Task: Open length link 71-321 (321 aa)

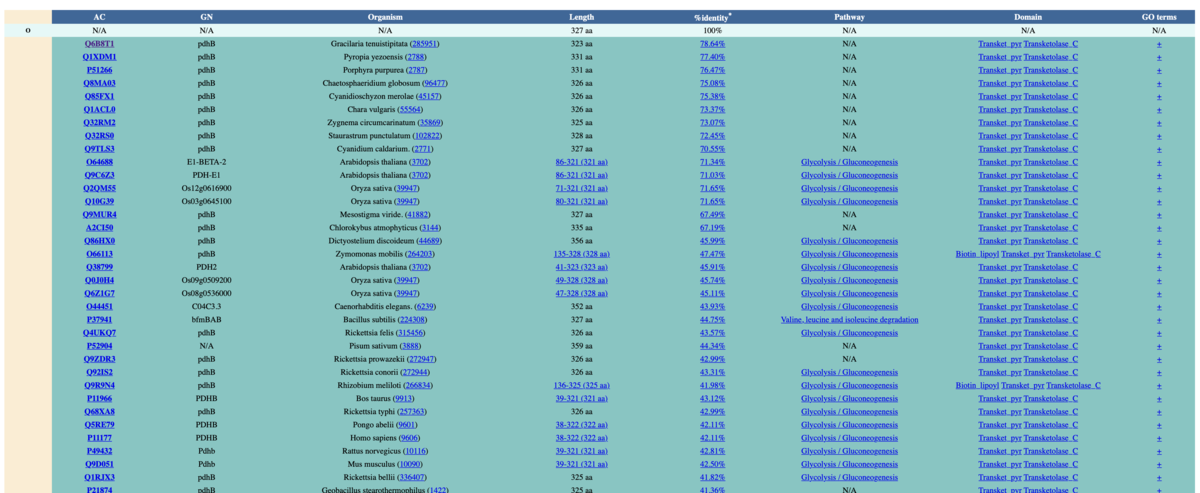Action: tap(582, 188)
